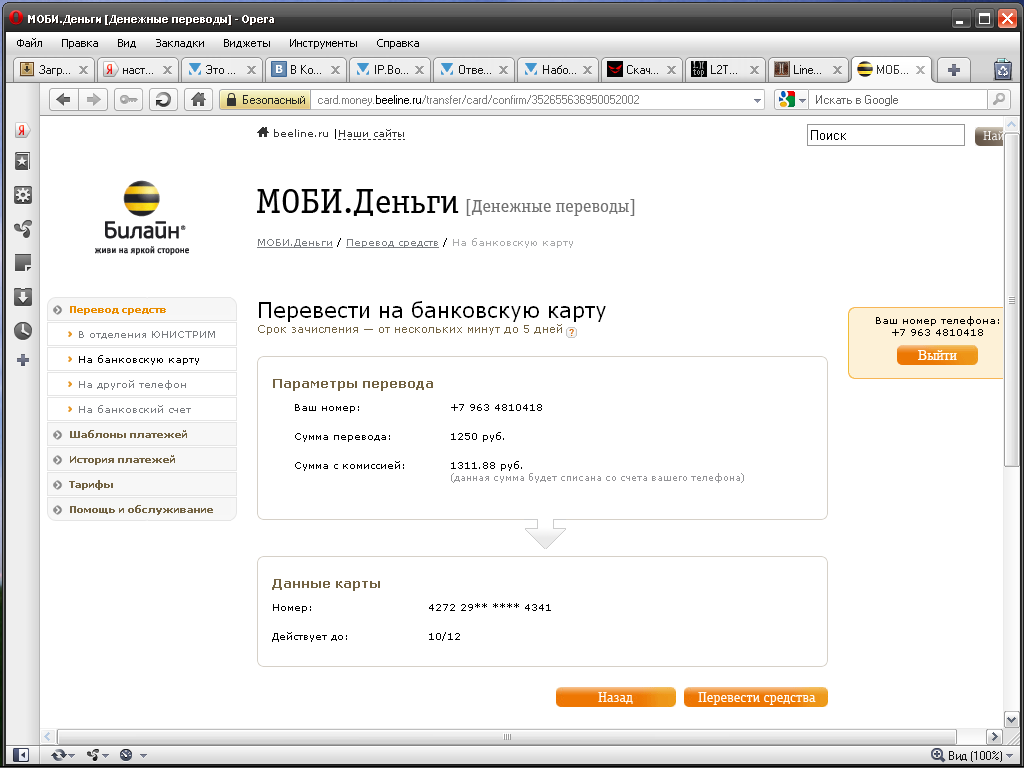Open the Справка menu
Viewport: 1024px width, 768px height.
[x=398, y=43]
